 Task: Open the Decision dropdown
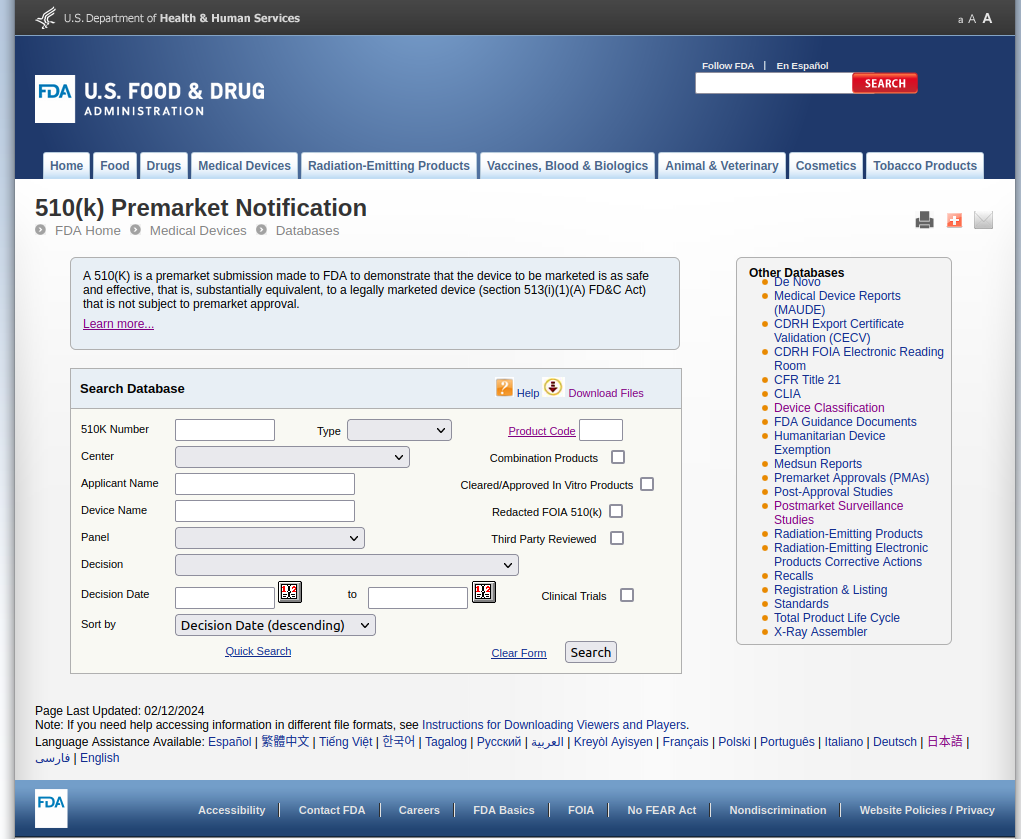pos(346,564)
